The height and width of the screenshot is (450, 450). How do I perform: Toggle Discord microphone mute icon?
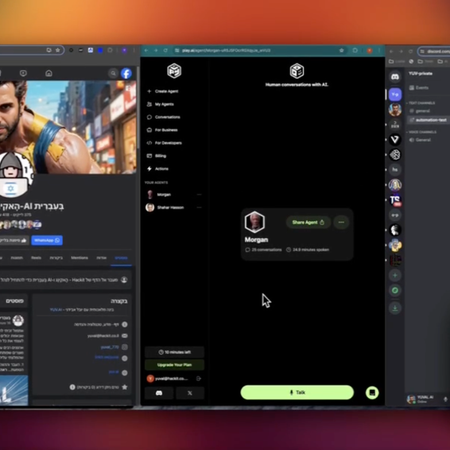(445, 399)
